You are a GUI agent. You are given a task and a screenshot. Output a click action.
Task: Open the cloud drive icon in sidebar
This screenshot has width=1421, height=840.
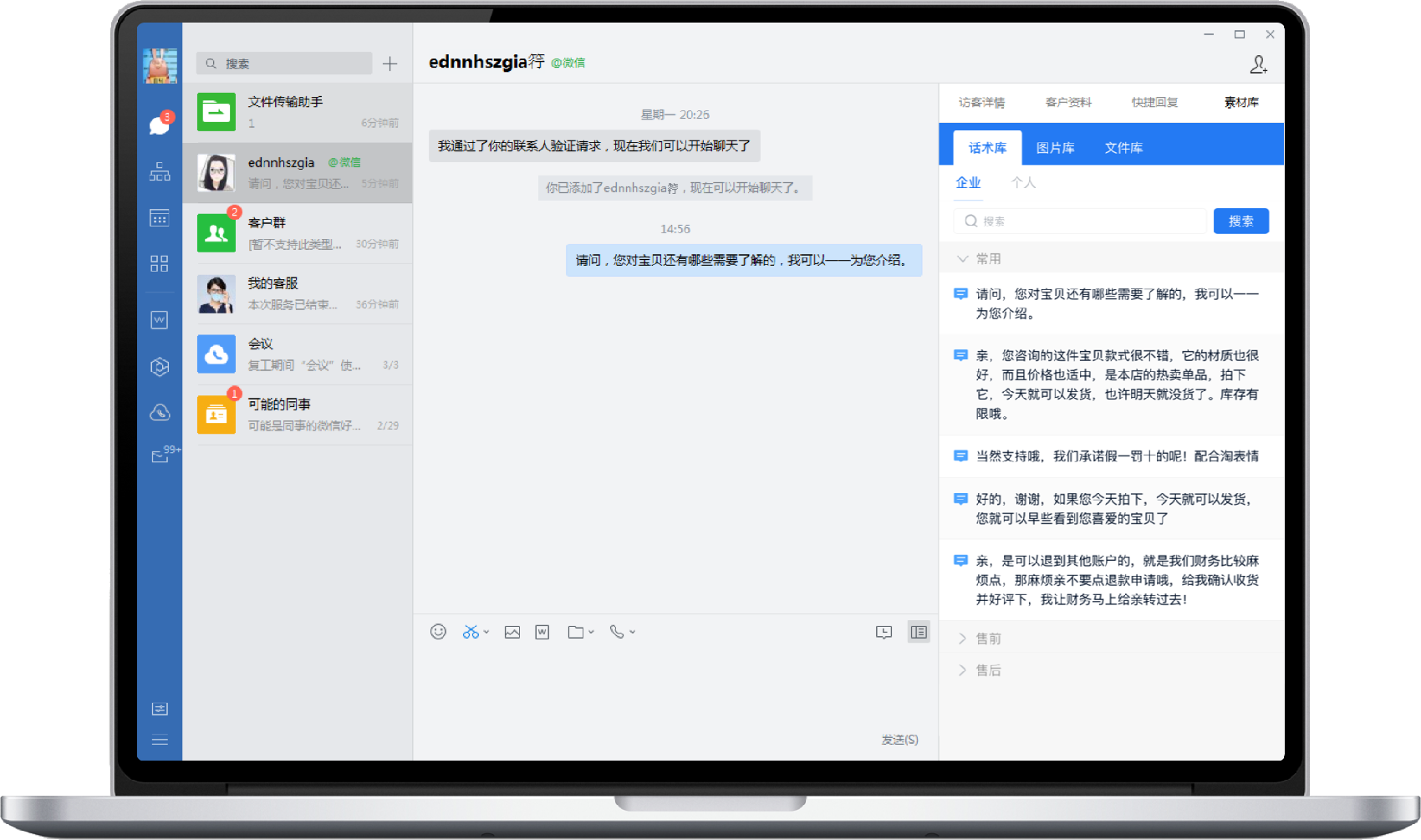[x=160, y=412]
